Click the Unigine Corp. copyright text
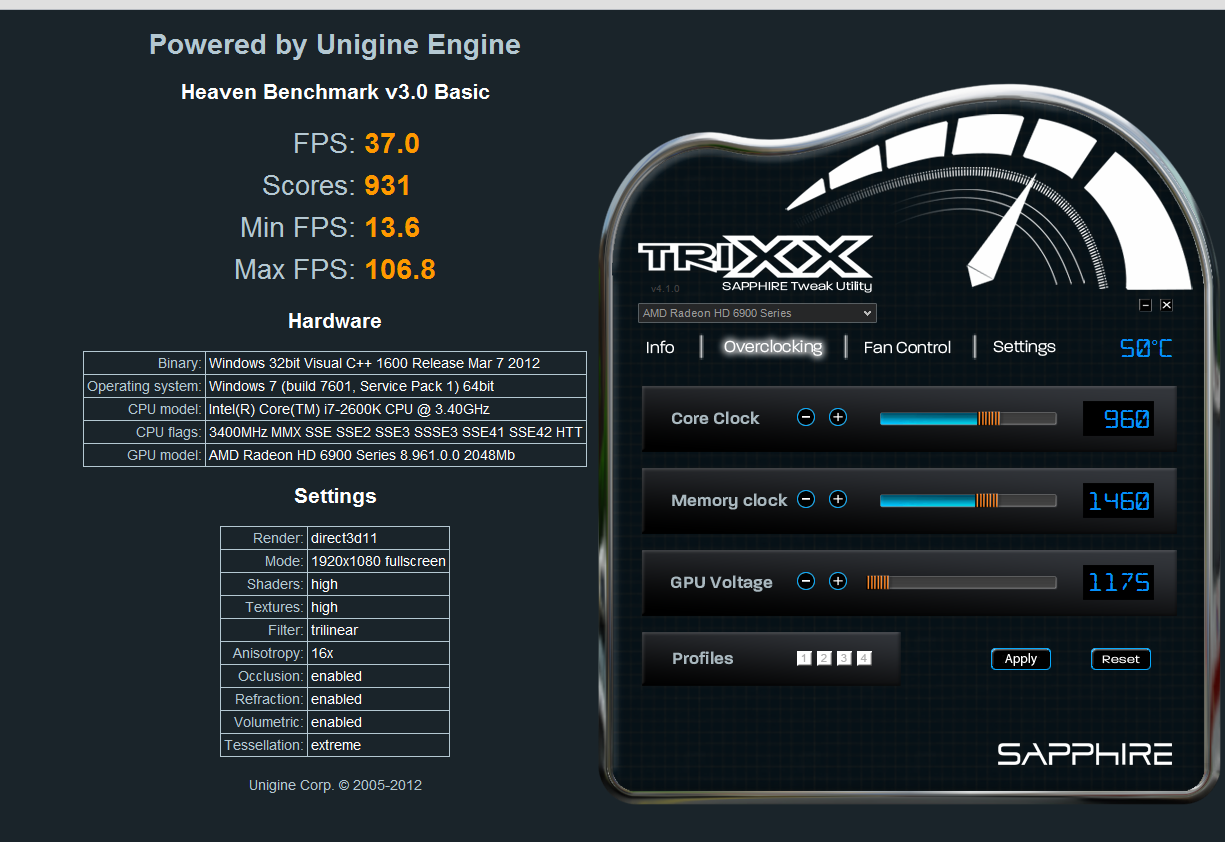The image size is (1225, 842). pos(335,785)
